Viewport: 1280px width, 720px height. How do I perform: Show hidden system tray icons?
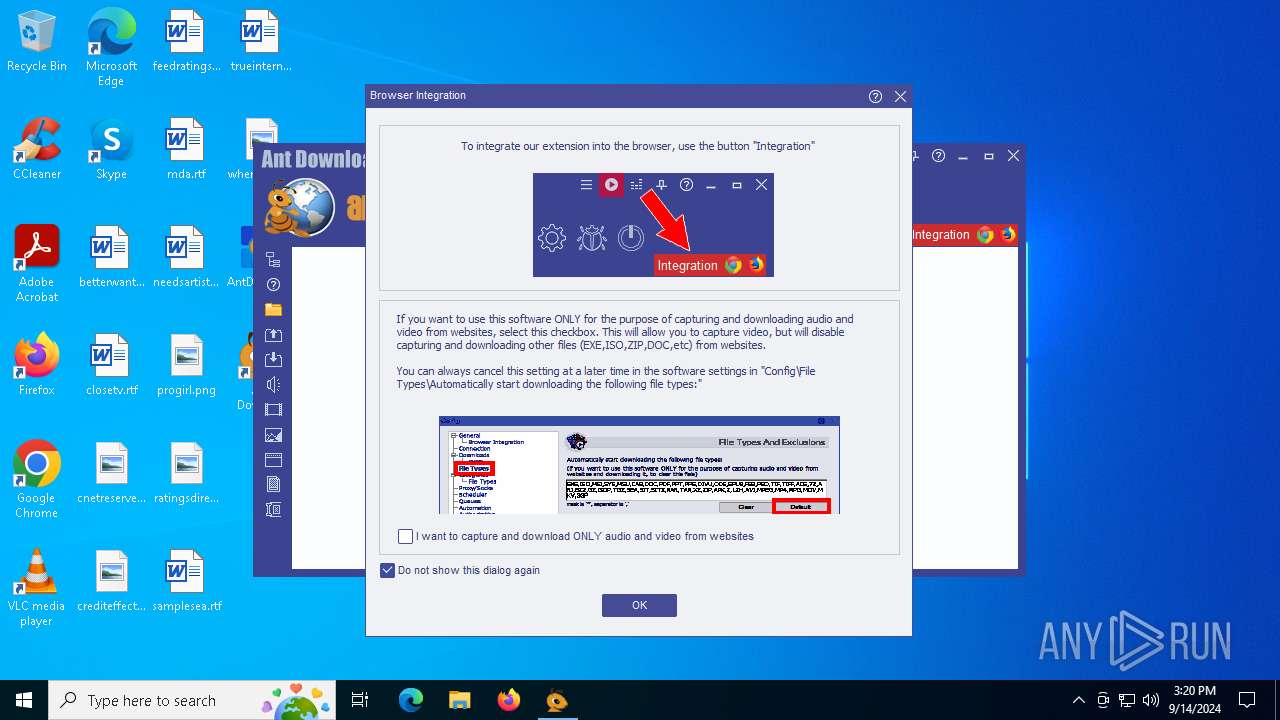tap(1078, 700)
